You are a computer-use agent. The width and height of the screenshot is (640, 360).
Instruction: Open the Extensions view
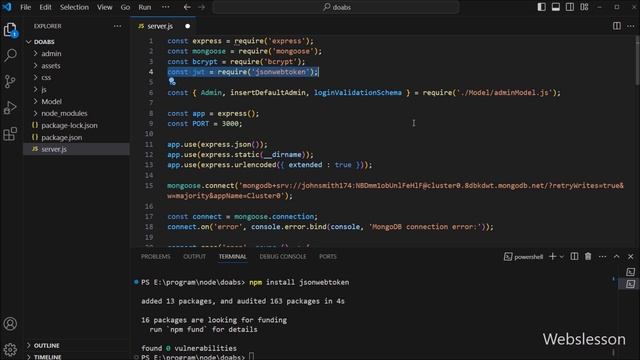10,134
